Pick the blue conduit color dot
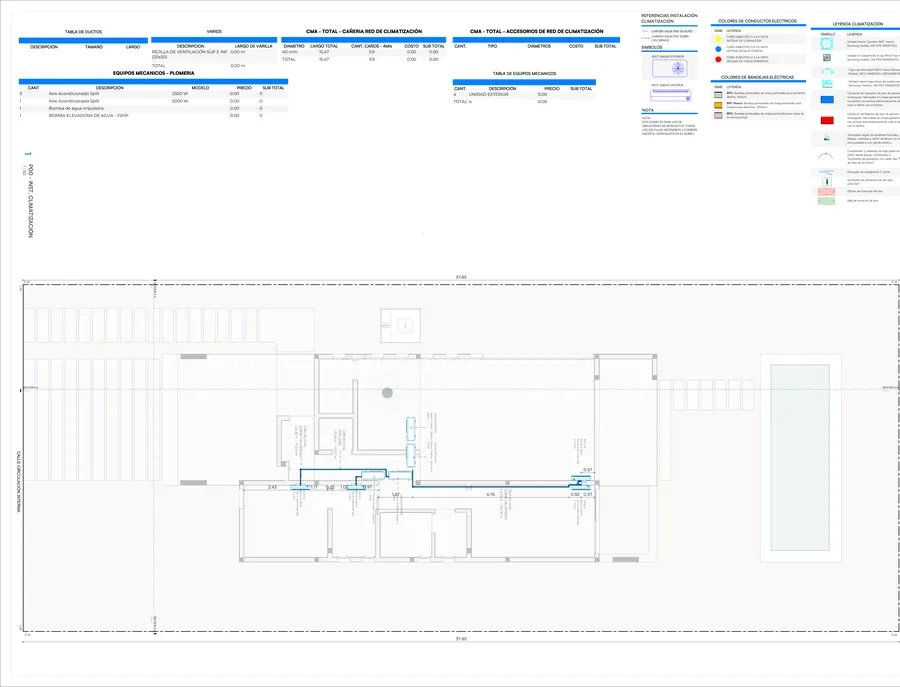900x687 pixels. point(718,49)
